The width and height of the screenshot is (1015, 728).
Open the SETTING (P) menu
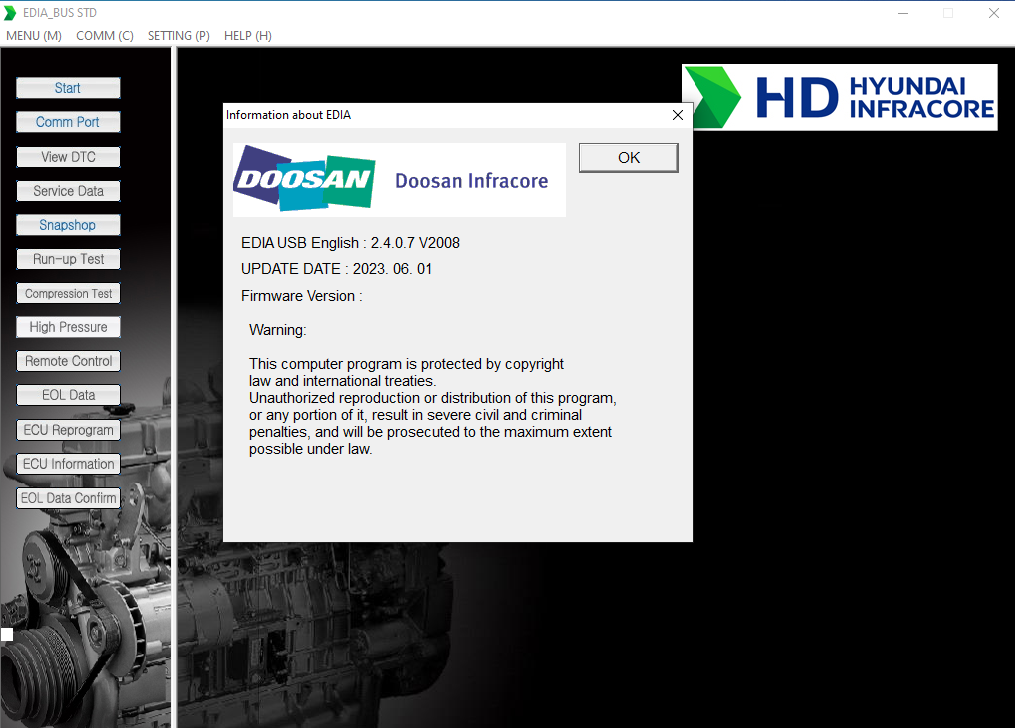click(179, 36)
